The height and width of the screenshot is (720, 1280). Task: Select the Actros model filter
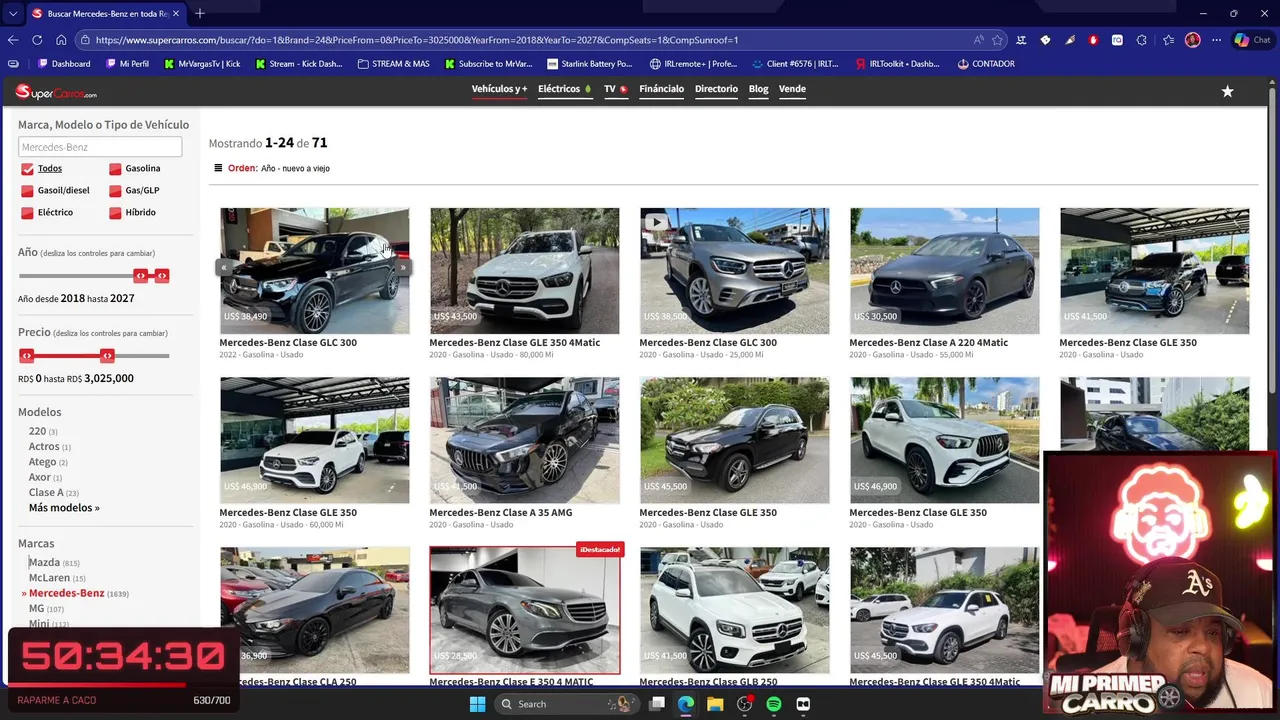click(44, 447)
